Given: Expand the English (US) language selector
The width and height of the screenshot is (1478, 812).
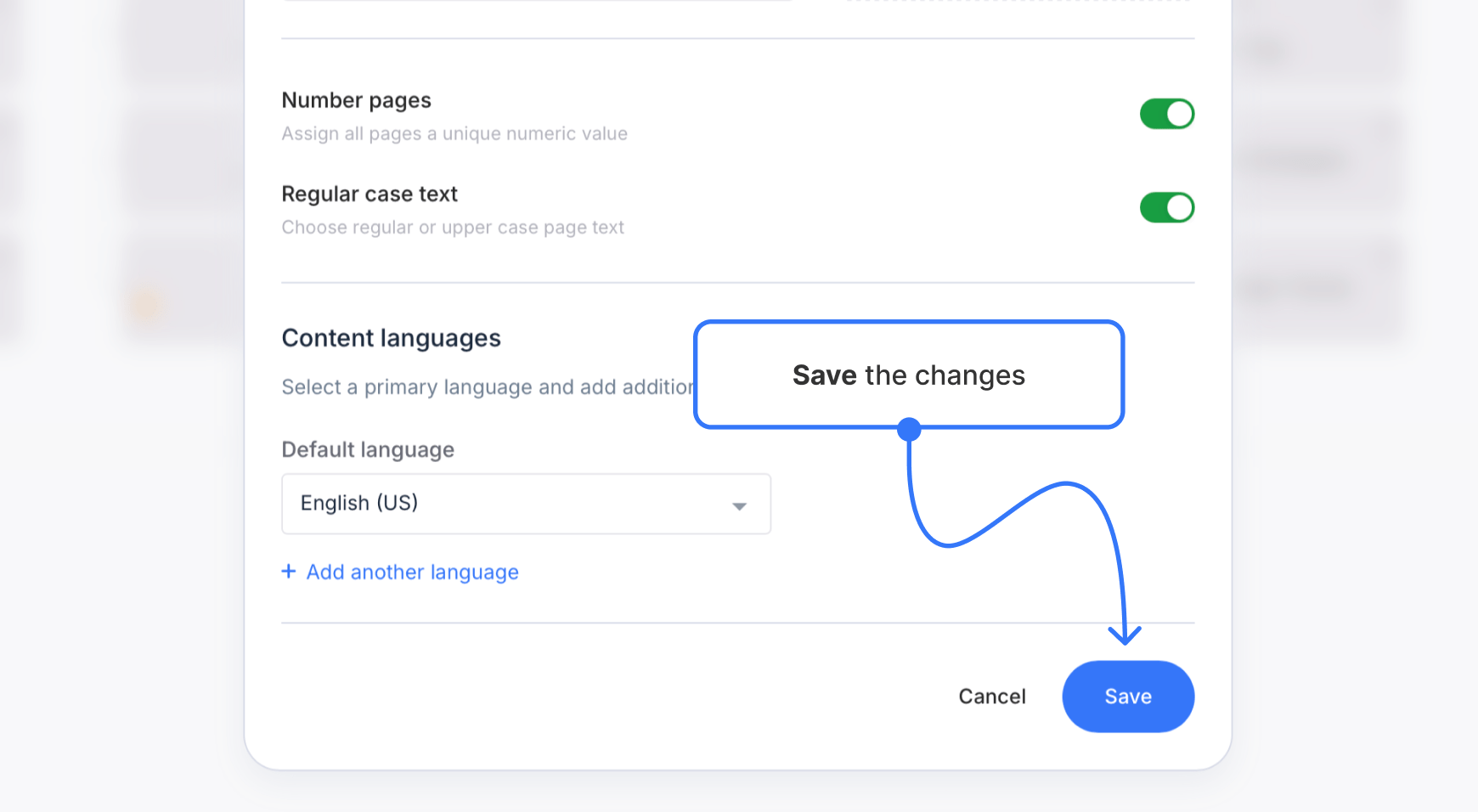Looking at the screenshot, I should 526,504.
